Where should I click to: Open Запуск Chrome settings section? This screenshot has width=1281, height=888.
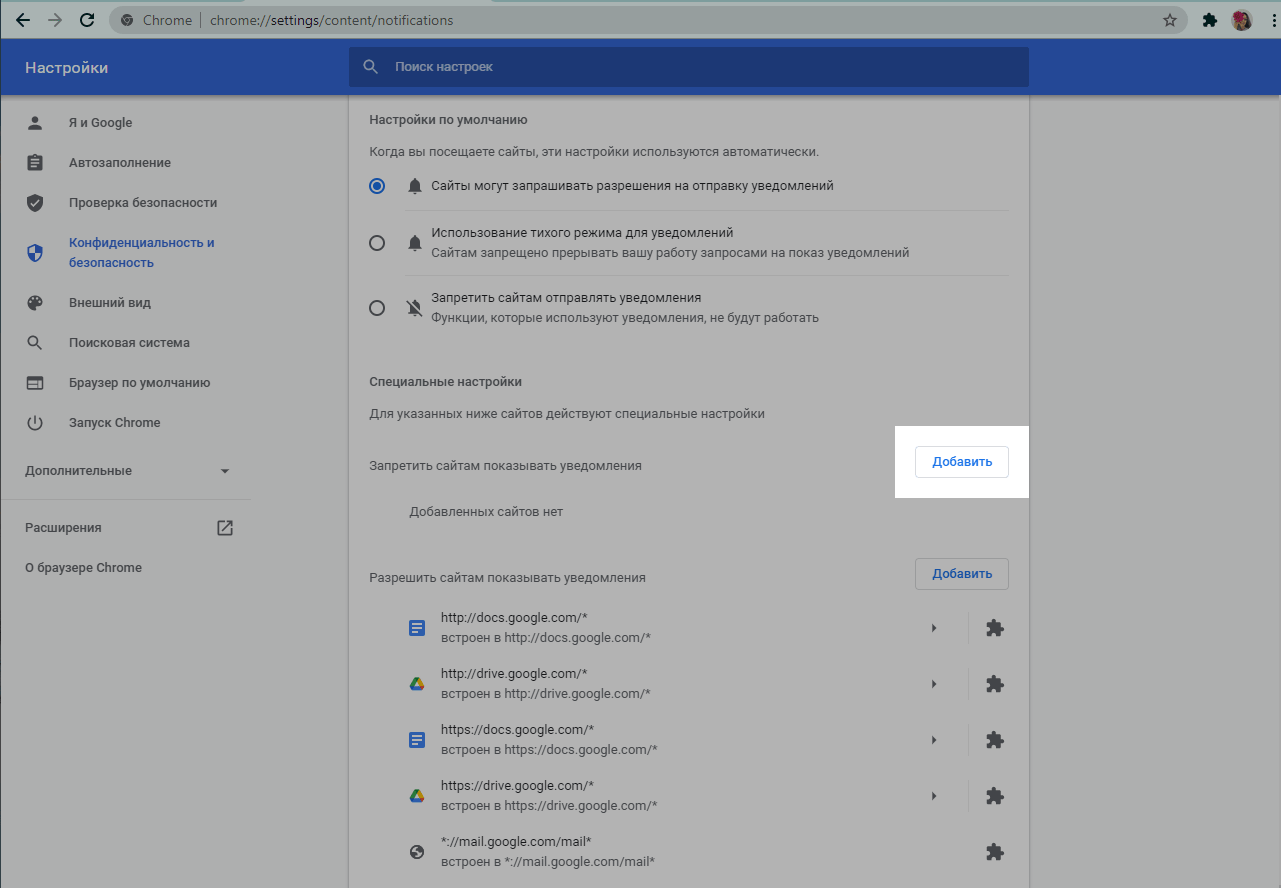(114, 423)
